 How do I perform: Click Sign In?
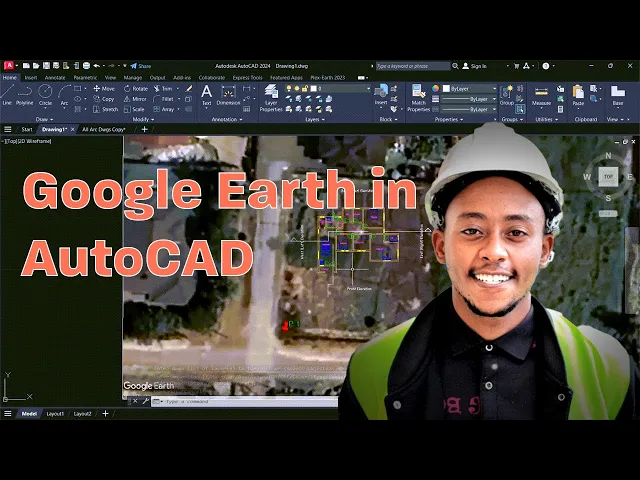(x=474, y=66)
